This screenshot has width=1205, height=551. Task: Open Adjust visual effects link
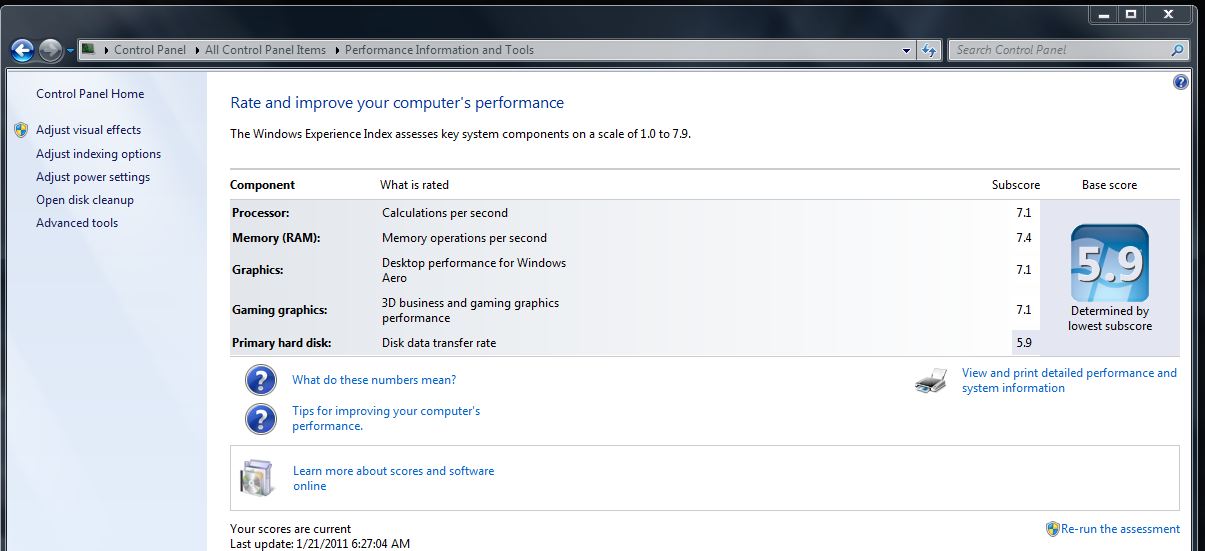pos(88,130)
